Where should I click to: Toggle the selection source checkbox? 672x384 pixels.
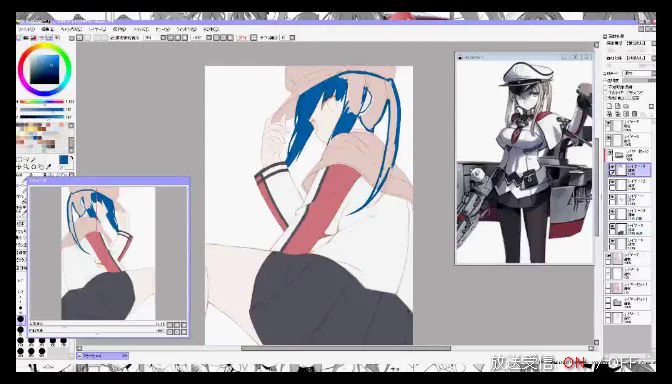pyautogui.click(x=606, y=97)
